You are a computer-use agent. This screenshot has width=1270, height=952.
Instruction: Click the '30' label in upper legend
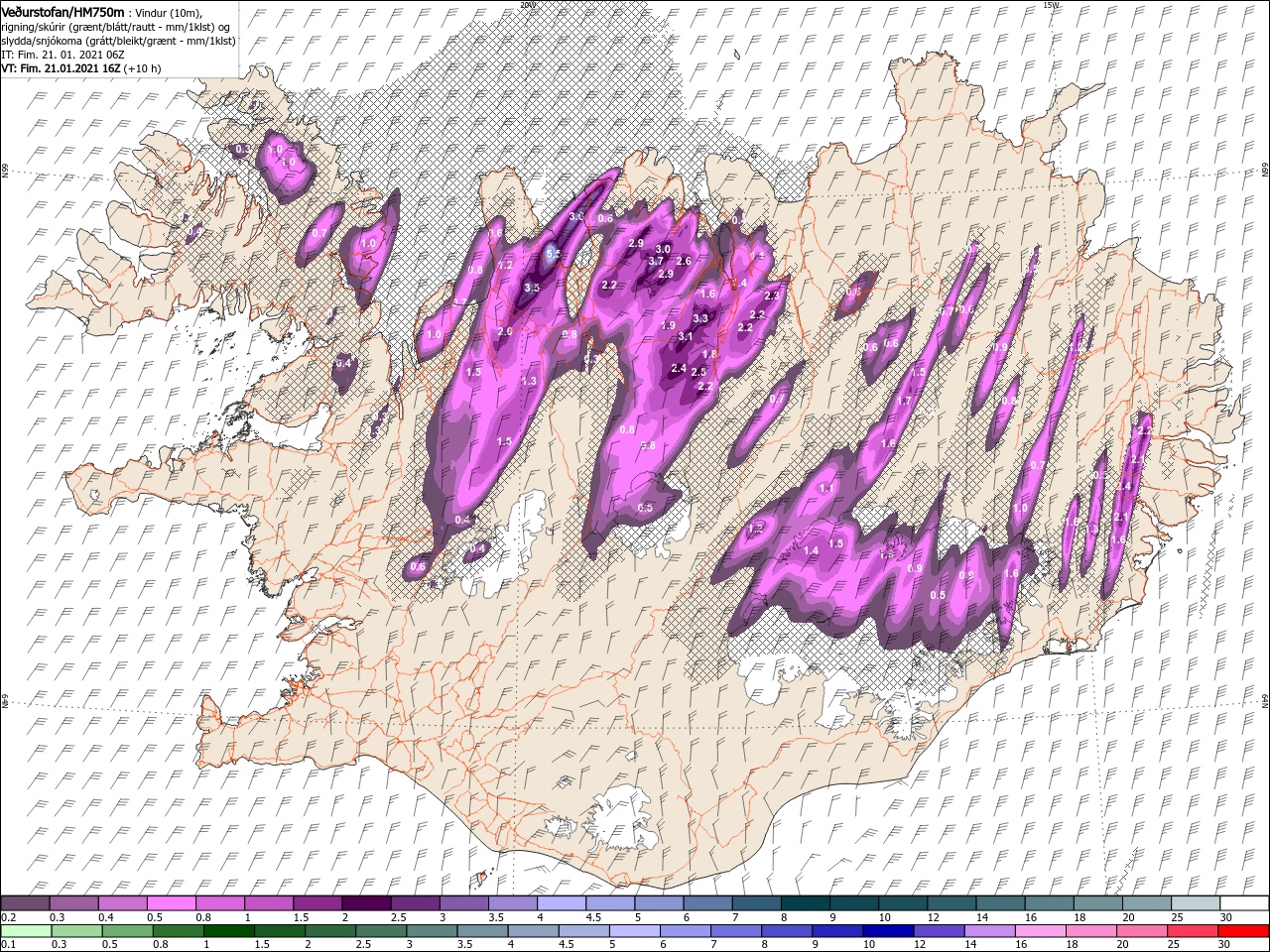coord(1224,917)
